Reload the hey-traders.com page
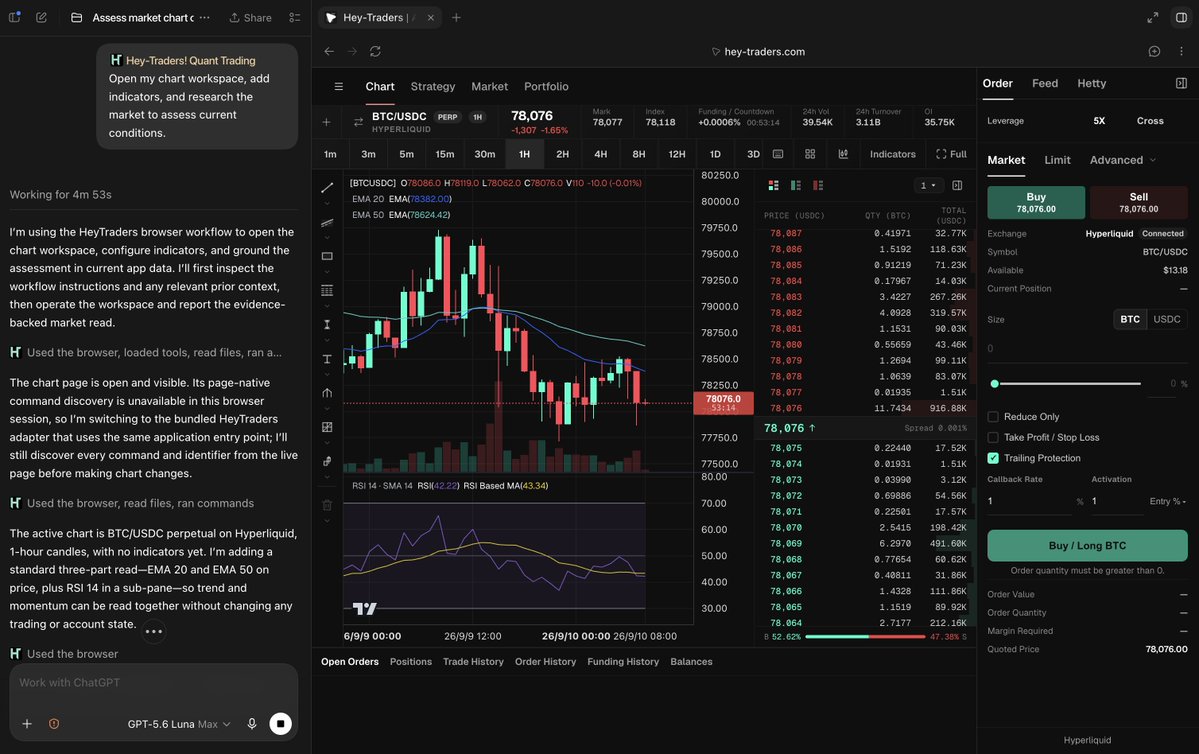This screenshot has width=1199, height=754. [375, 51]
